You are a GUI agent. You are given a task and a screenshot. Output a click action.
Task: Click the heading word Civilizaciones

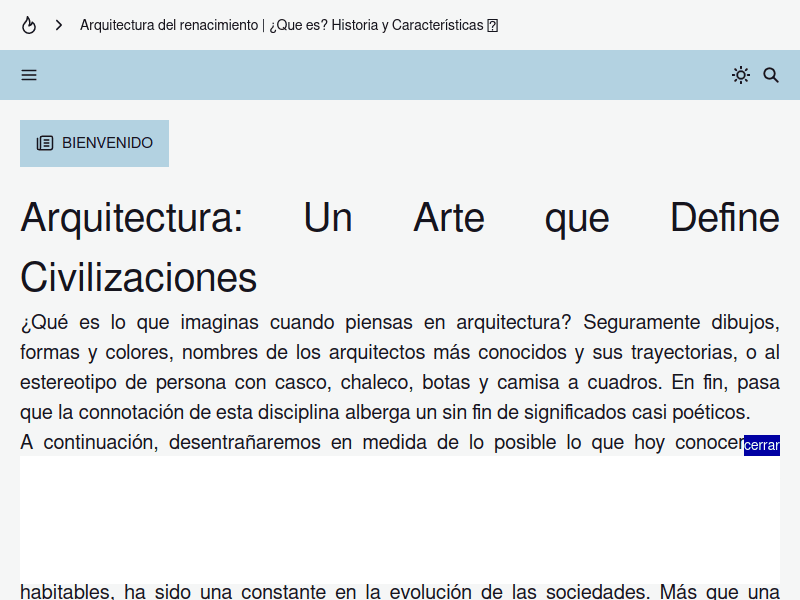(138, 277)
